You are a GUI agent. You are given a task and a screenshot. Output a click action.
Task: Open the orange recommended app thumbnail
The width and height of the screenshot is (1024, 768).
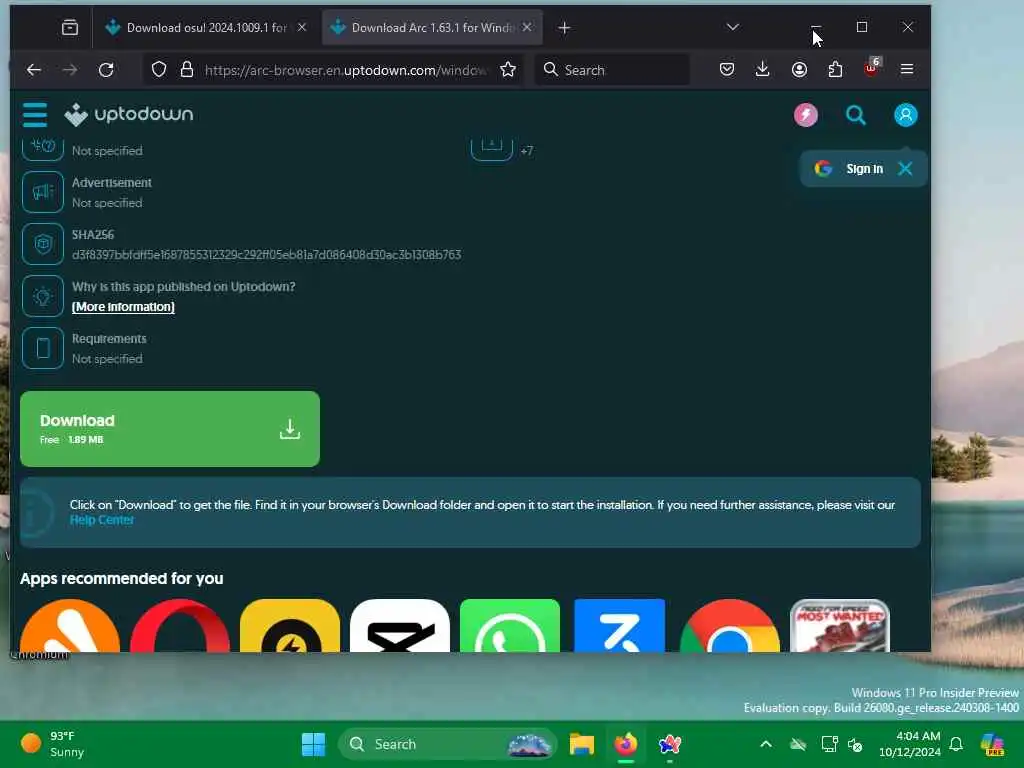pos(70,626)
